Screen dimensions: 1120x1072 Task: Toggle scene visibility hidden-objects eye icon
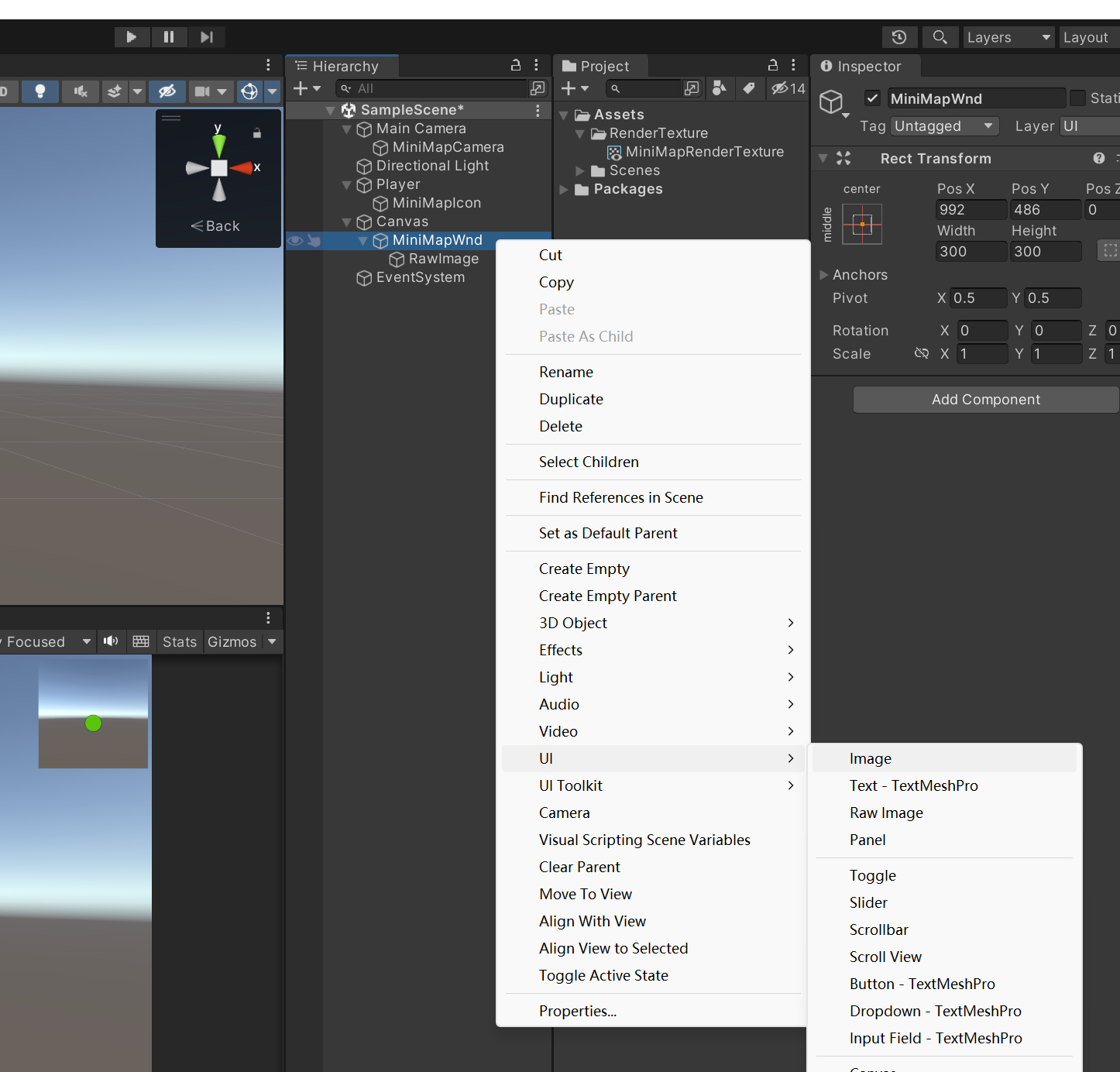[x=167, y=91]
